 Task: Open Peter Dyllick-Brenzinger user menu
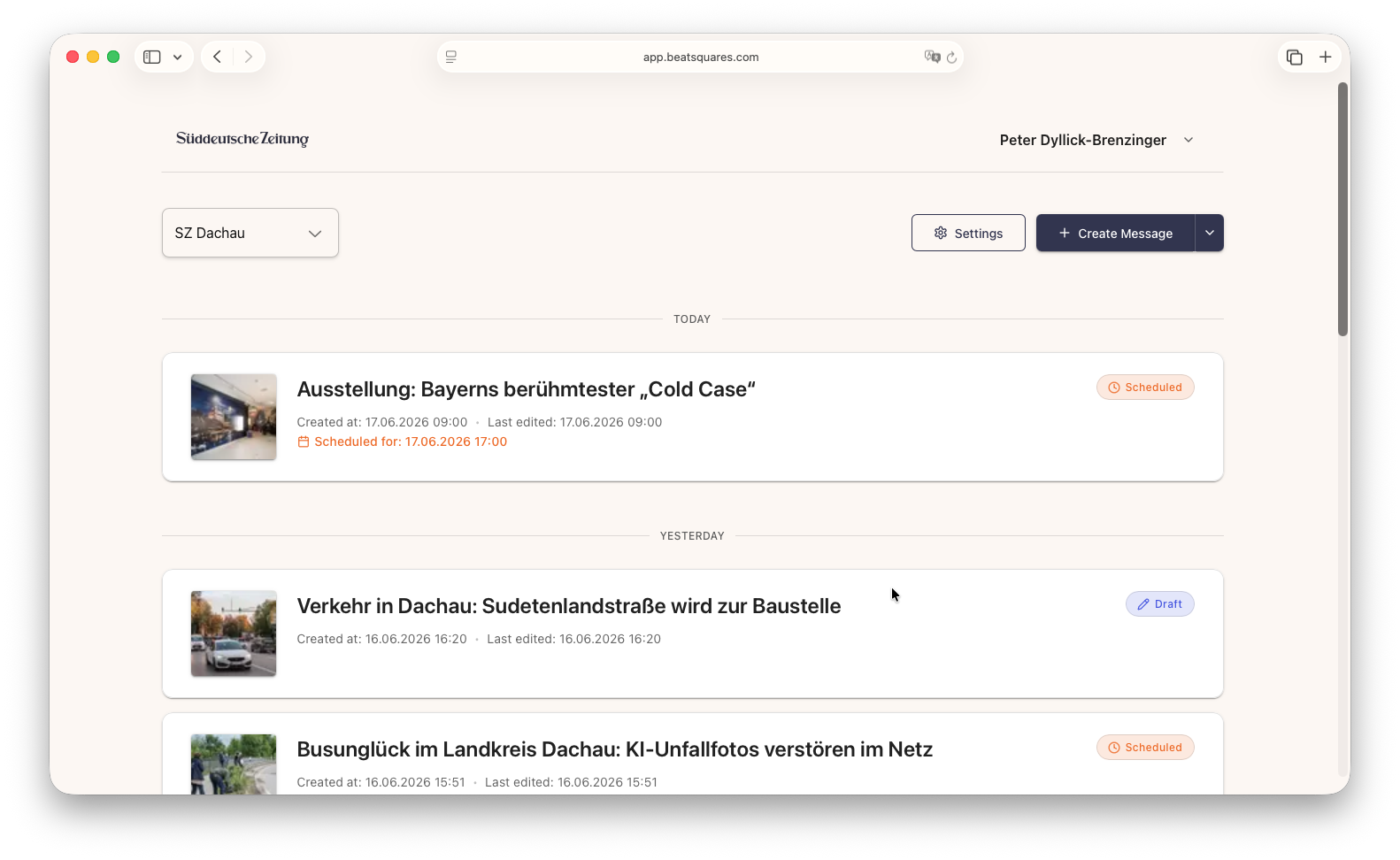click(1097, 140)
